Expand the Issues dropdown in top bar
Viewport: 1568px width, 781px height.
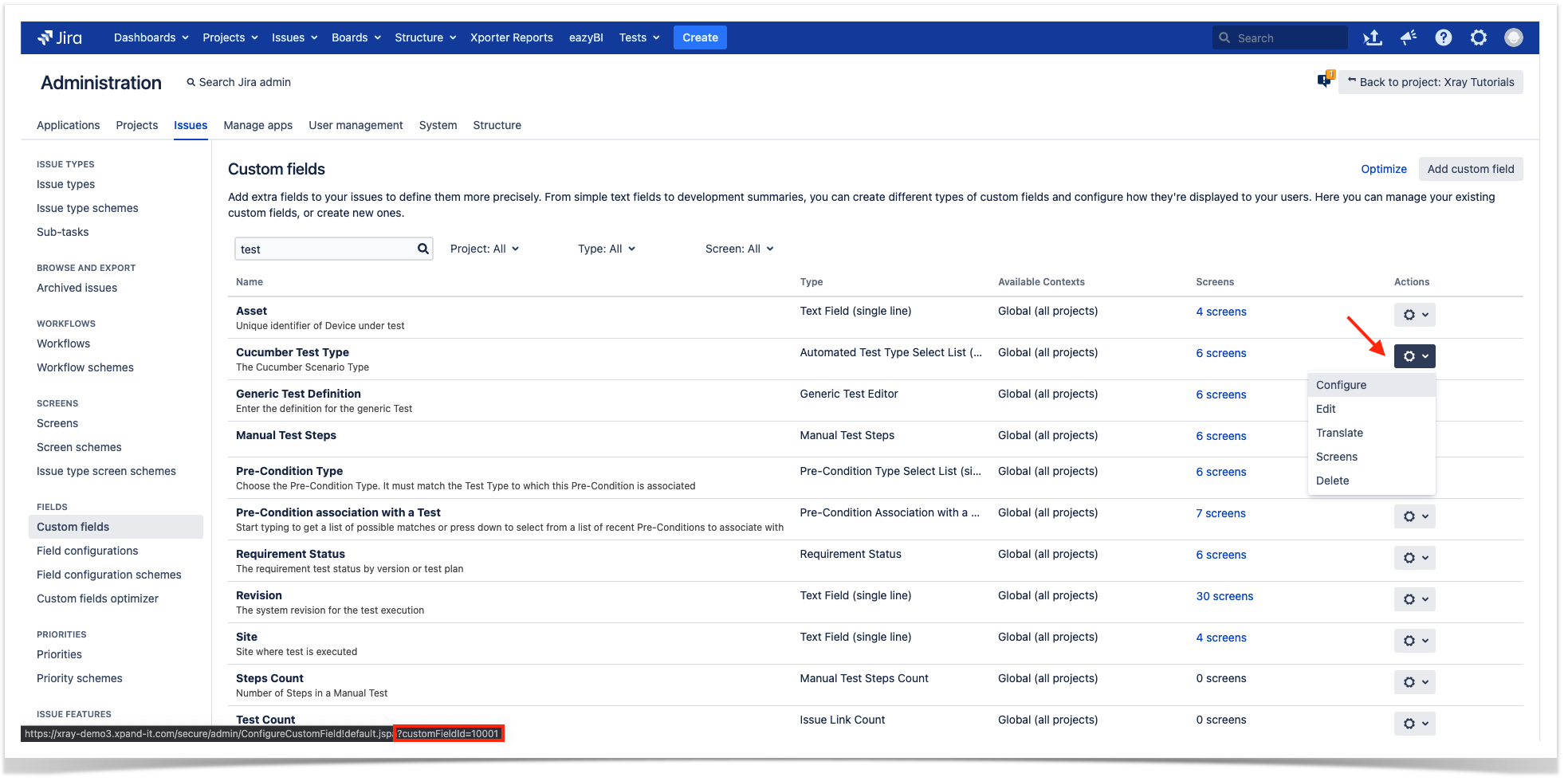point(294,37)
